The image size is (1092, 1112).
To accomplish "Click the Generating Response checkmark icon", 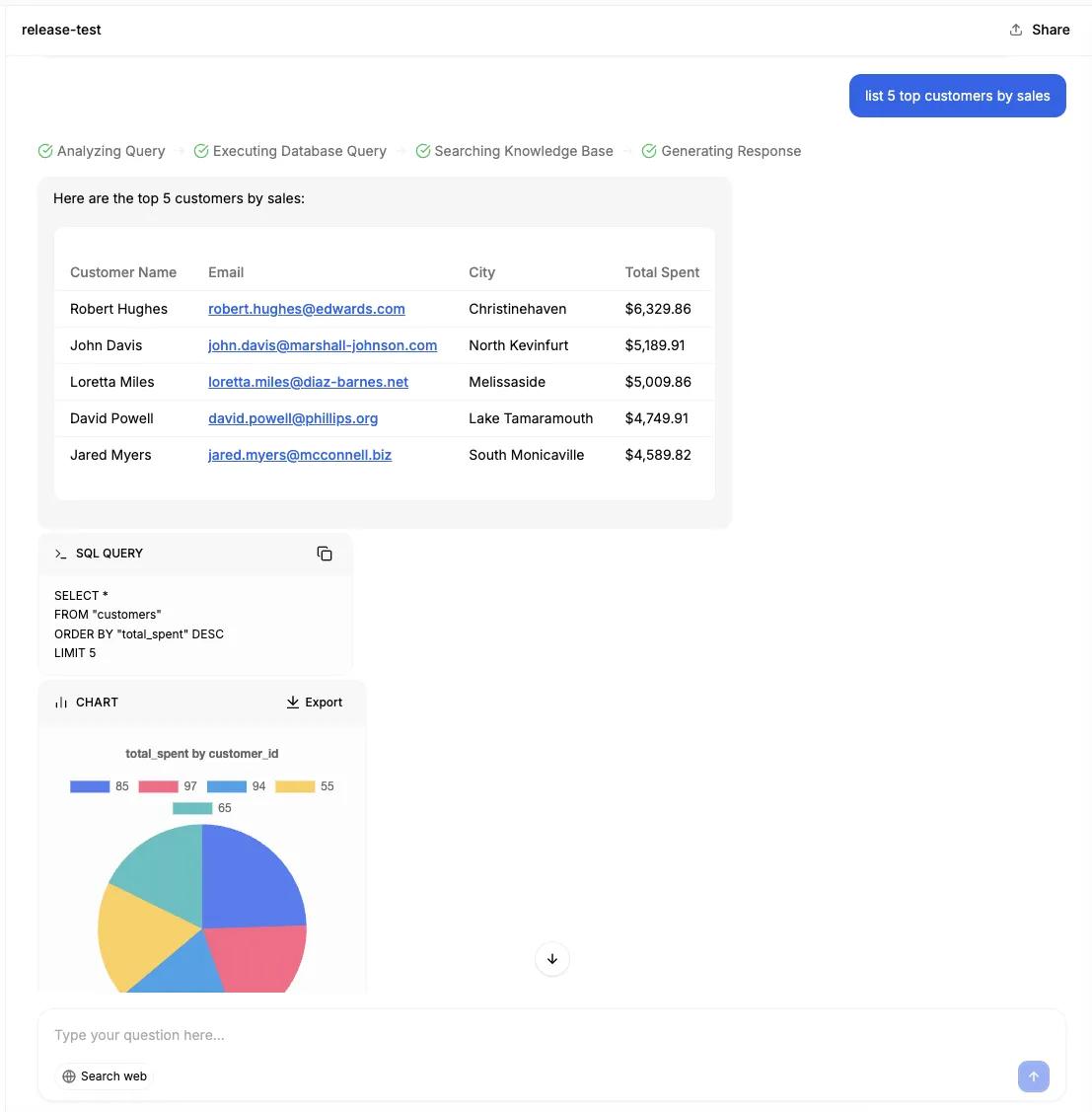I will (x=649, y=151).
